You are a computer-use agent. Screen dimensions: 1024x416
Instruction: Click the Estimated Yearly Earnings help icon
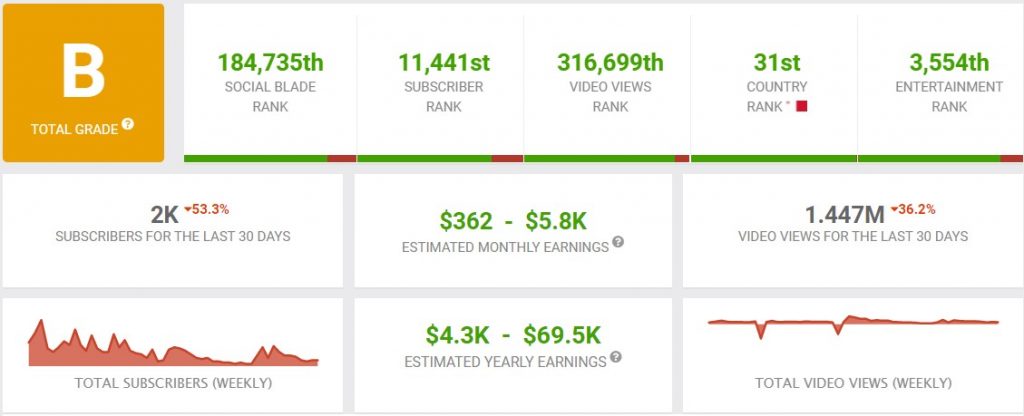coord(616,357)
